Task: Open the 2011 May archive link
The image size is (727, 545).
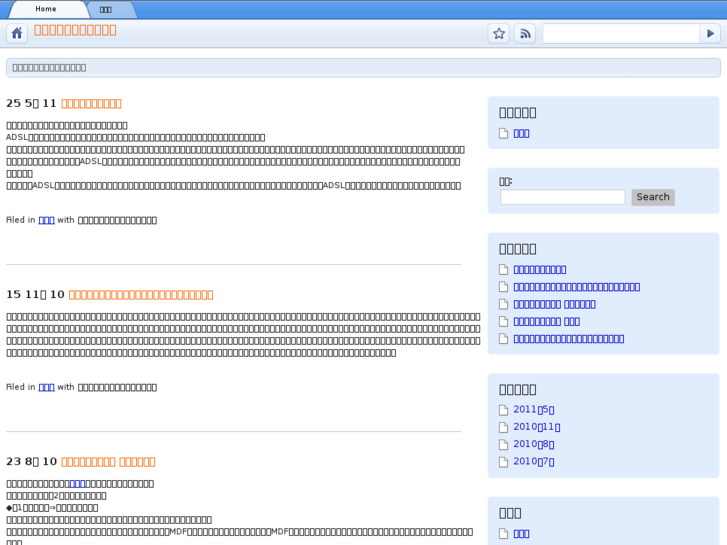Action: tap(533, 410)
